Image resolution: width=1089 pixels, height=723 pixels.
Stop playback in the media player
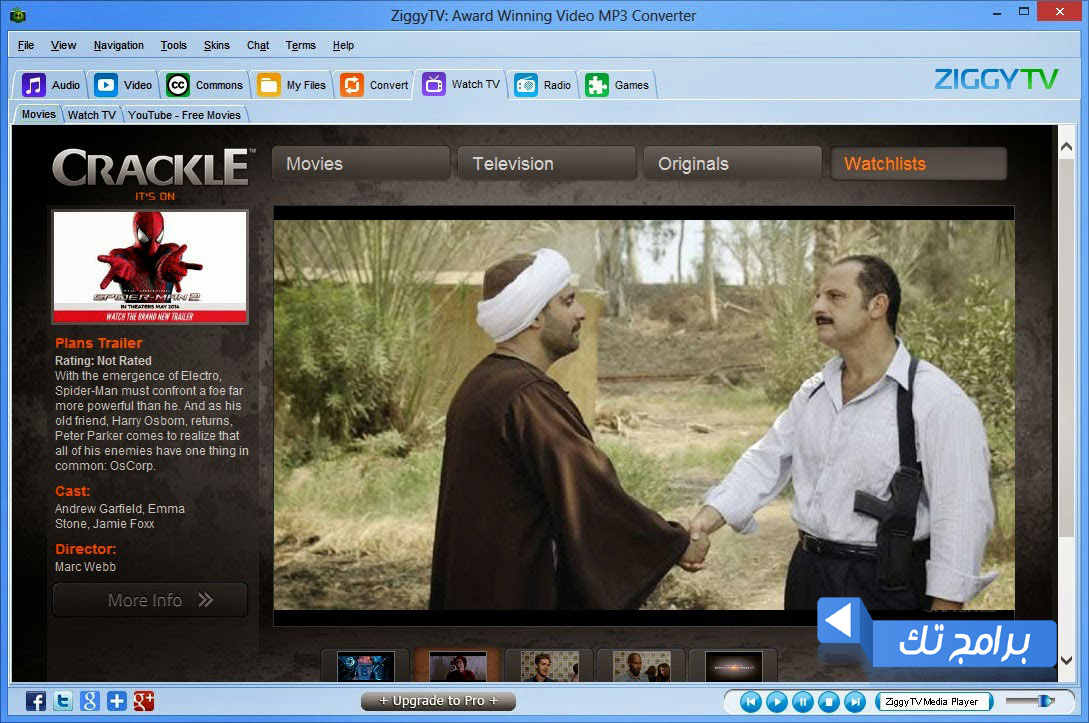829,701
